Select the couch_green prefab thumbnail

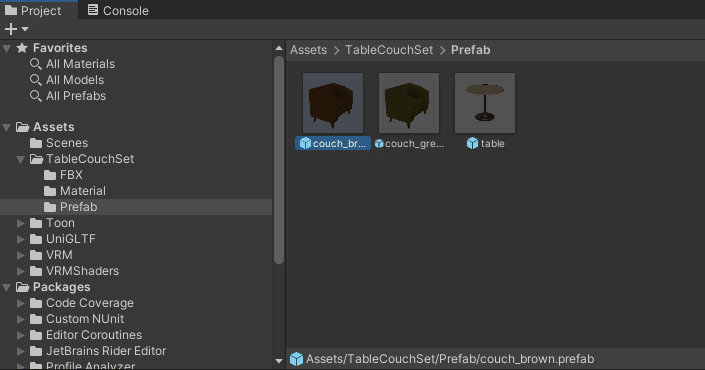(x=409, y=103)
